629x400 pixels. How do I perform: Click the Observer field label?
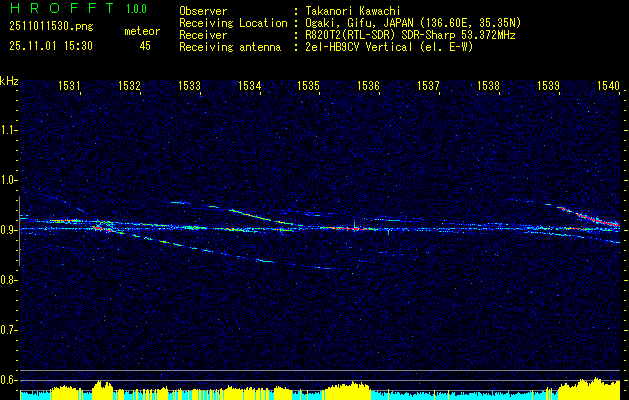[203, 11]
